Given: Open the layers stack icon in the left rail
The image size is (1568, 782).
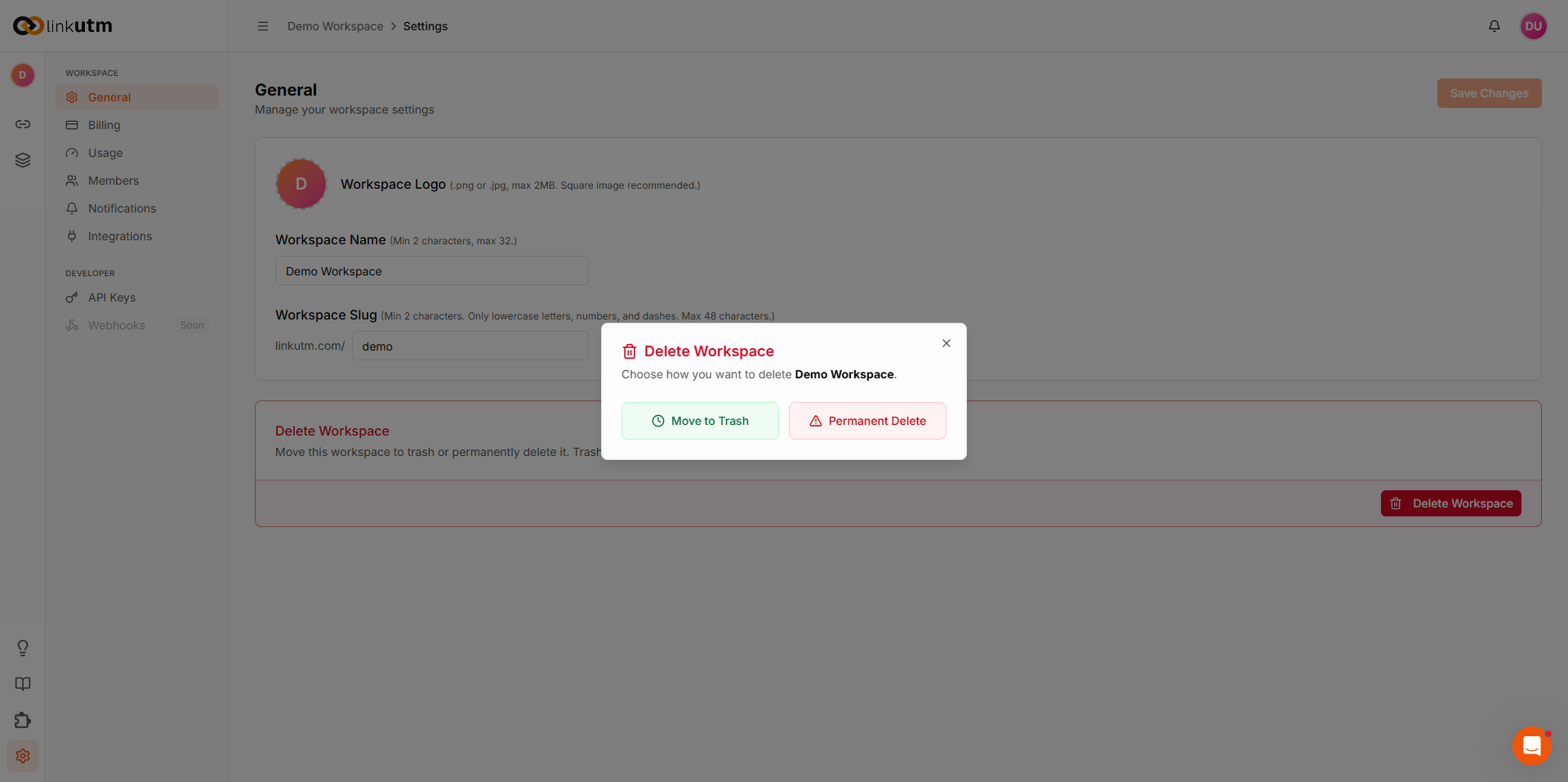Looking at the screenshot, I should tap(23, 160).
